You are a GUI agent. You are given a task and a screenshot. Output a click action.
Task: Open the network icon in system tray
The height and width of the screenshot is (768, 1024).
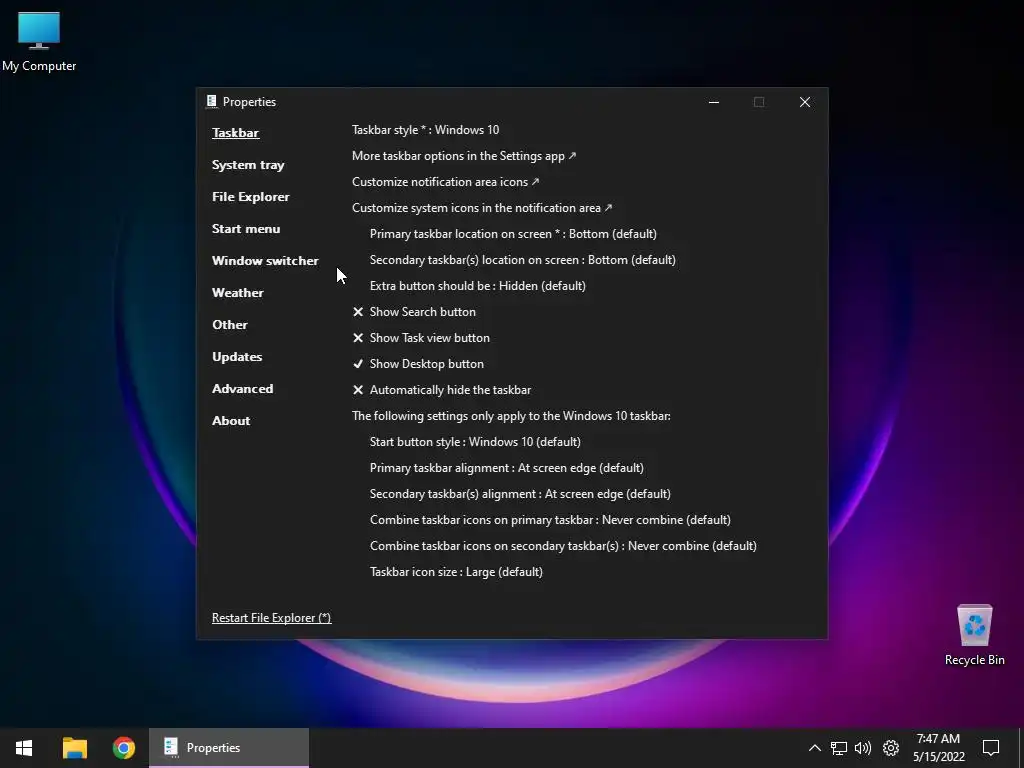[x=839, y=748]
